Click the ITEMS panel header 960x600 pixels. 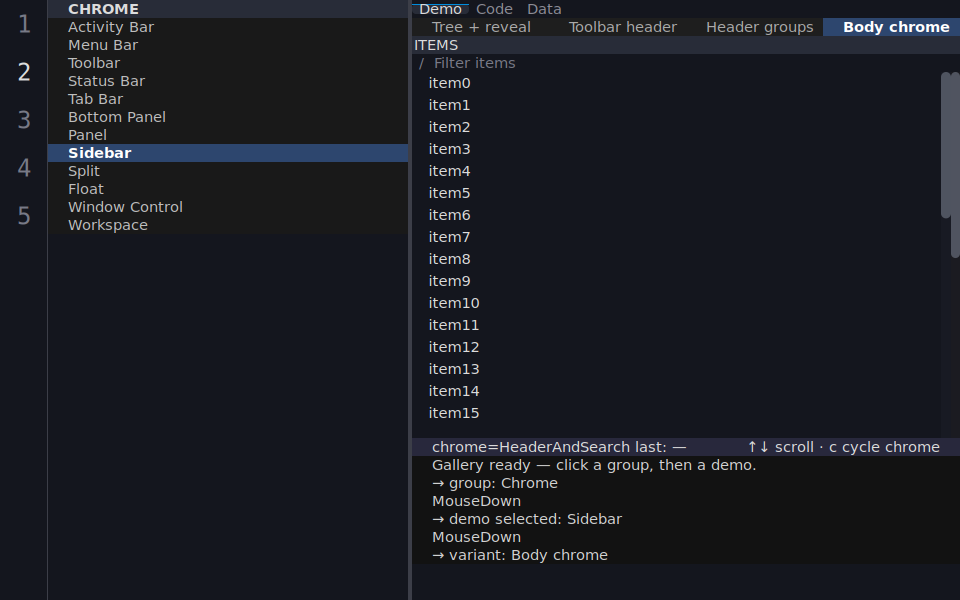tap(686, 45)
